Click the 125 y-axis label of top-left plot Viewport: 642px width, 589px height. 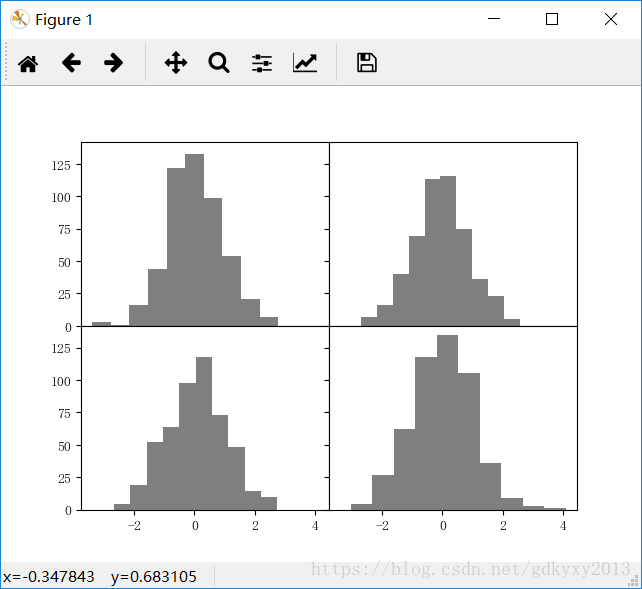[61, 165]
